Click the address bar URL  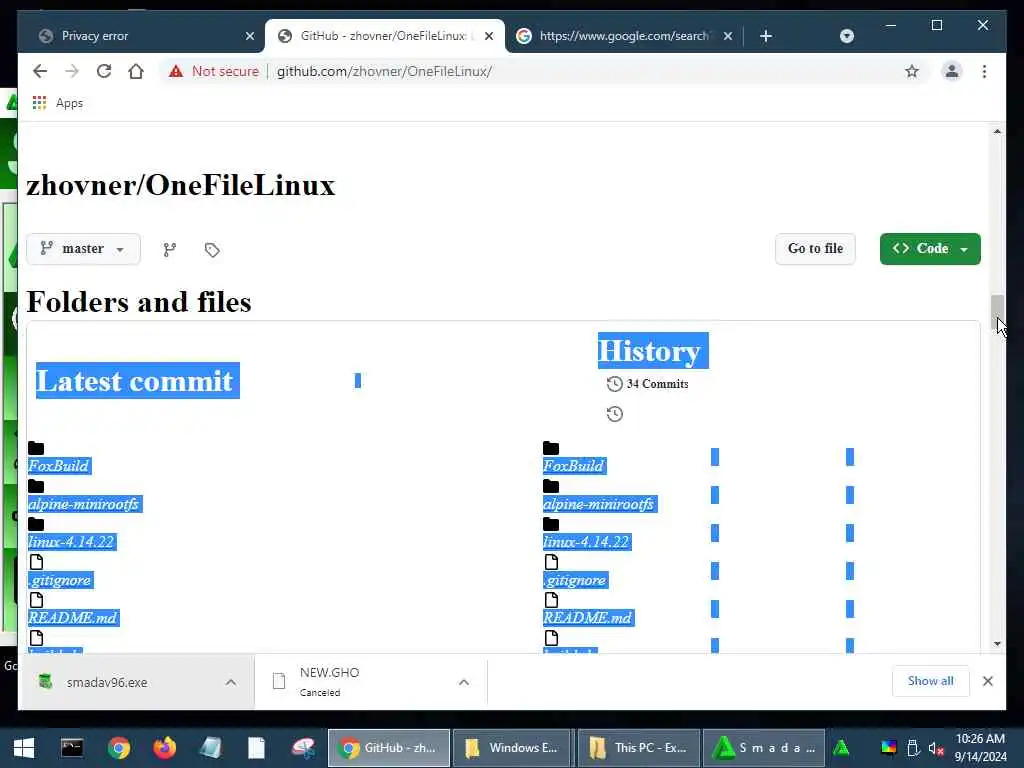pyautogui.click(x=384, y=71)
